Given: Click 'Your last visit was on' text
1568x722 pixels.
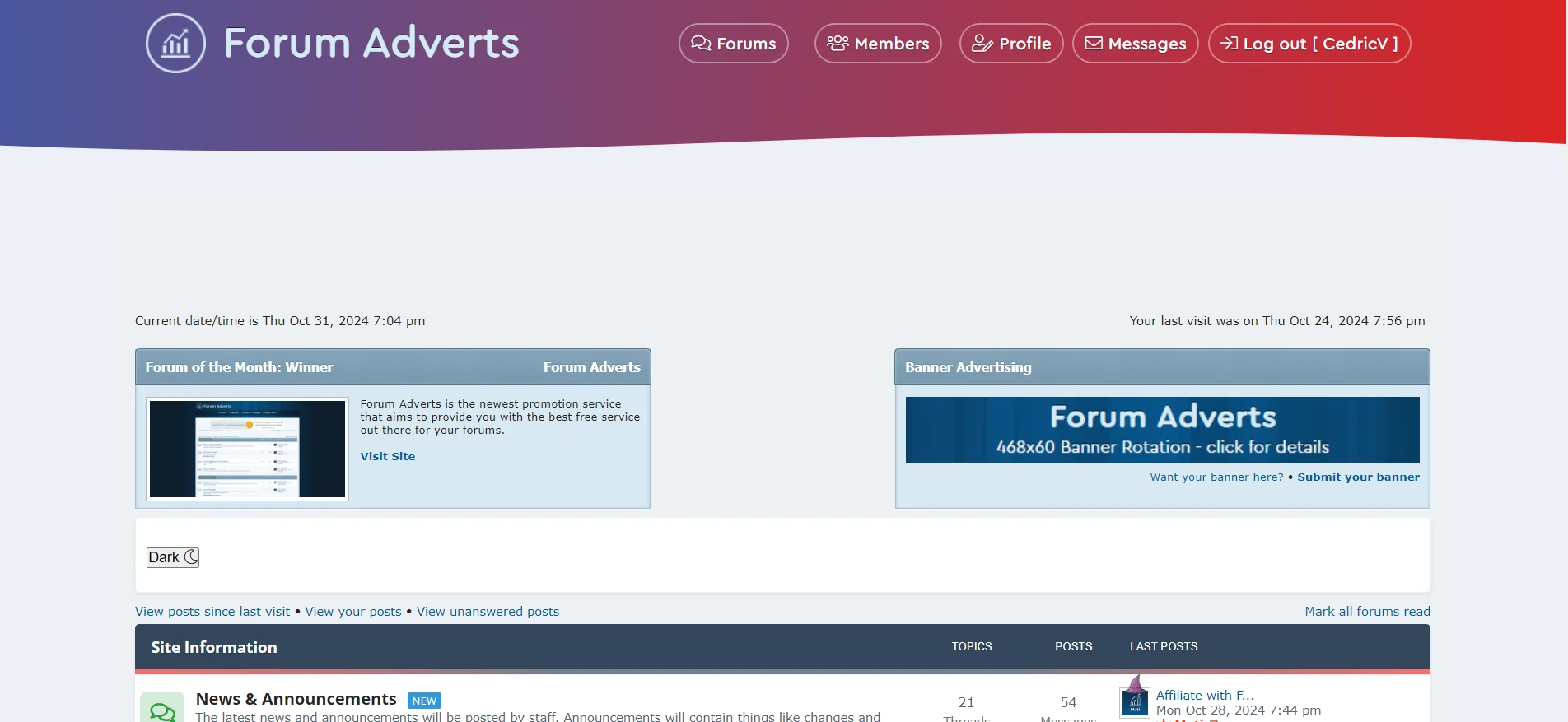Looking at the screenshot, I should click(1276, 321).
